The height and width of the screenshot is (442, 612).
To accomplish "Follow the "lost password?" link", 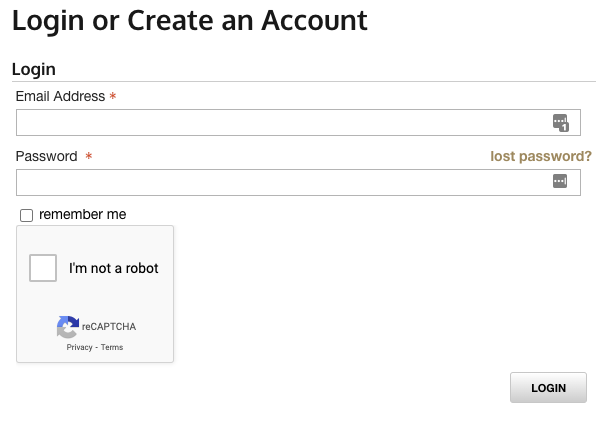I will coord(540,156).
